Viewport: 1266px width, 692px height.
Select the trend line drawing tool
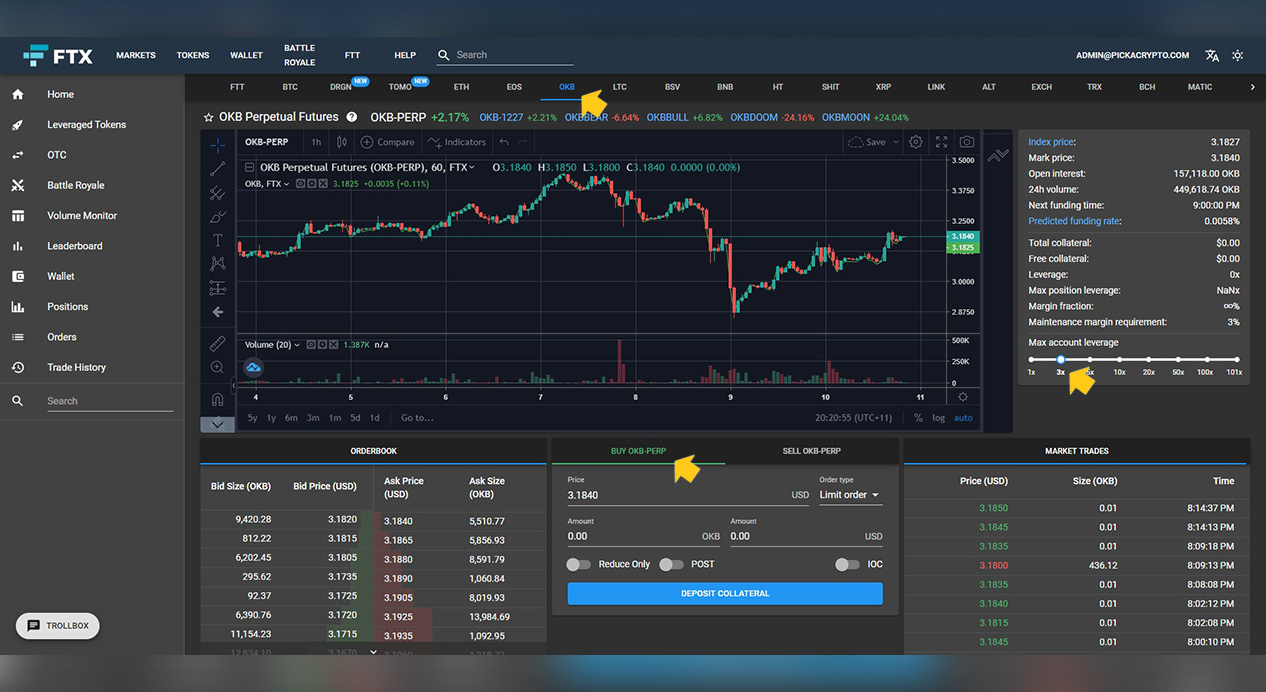pyautogui.click(x=218, y=168)
